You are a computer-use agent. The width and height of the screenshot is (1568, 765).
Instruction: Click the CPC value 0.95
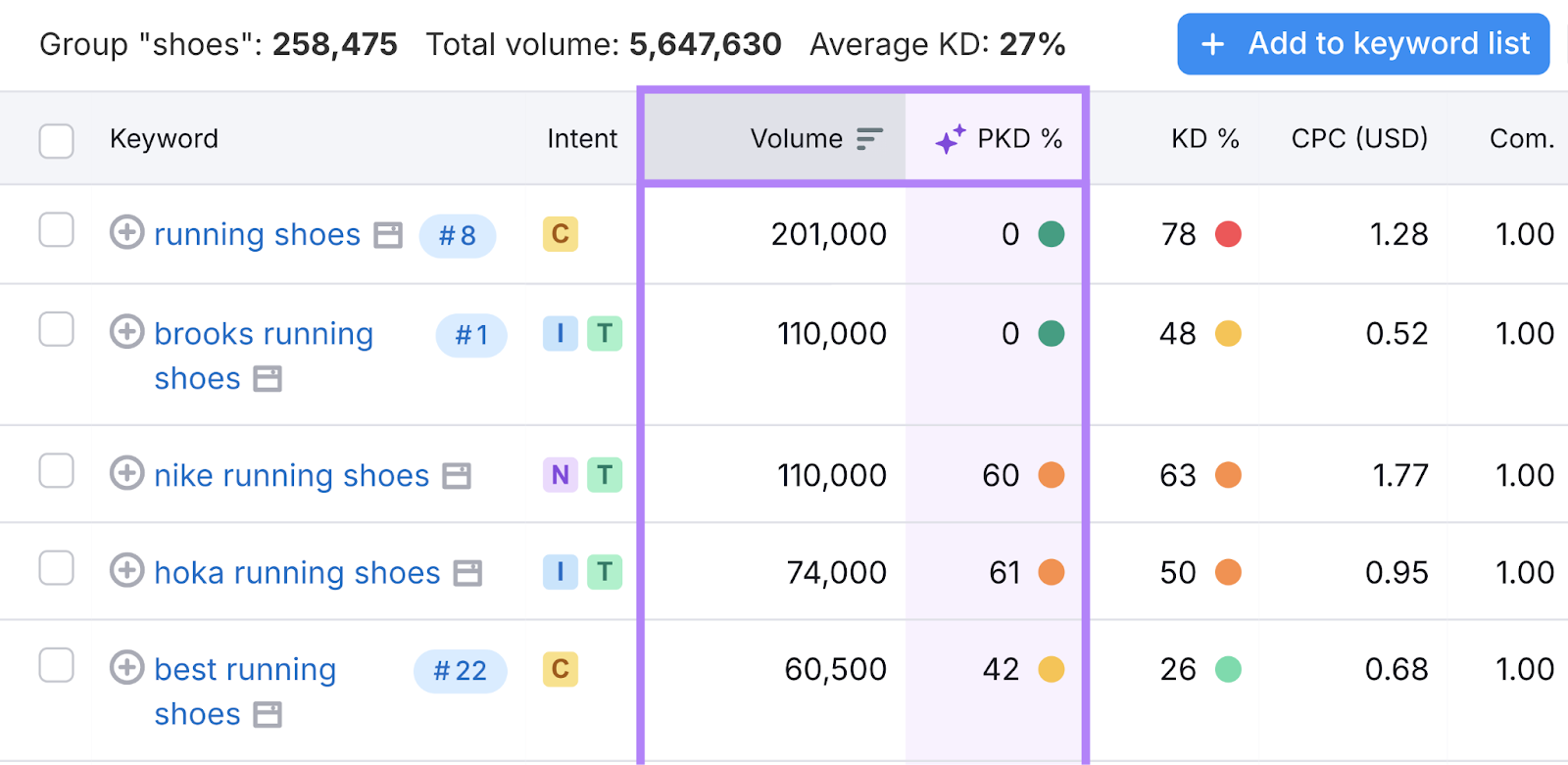1396,572
